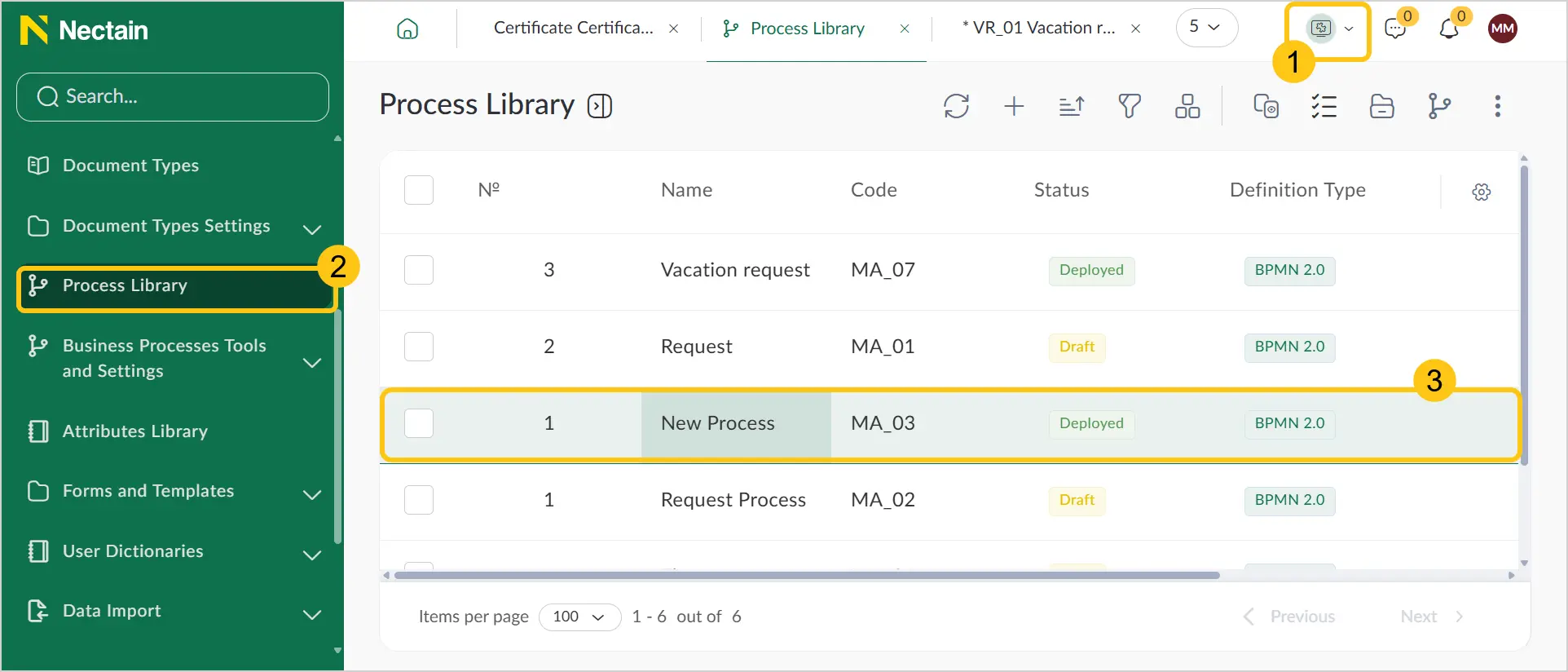Click the MA_02 code cell
1568x672 pixels.
click(883, 500)
